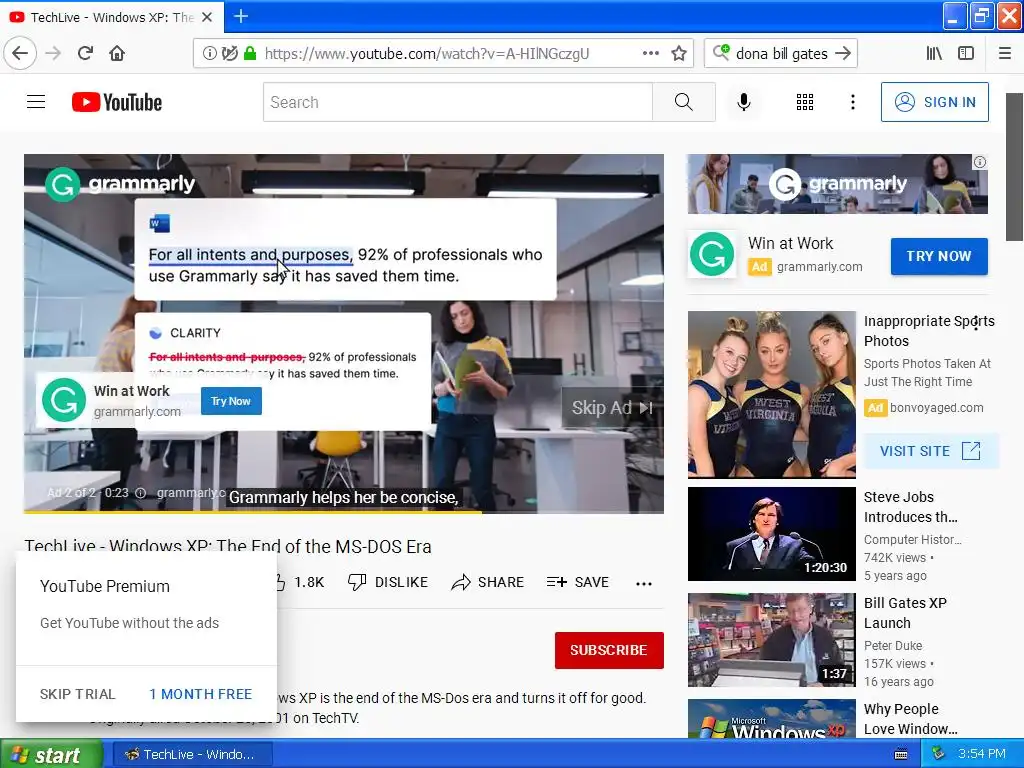This screenshot has width=1024, height=768.
Task: Click the 1.8K like count
Action: pyautogui.click(x=309, y=582)
